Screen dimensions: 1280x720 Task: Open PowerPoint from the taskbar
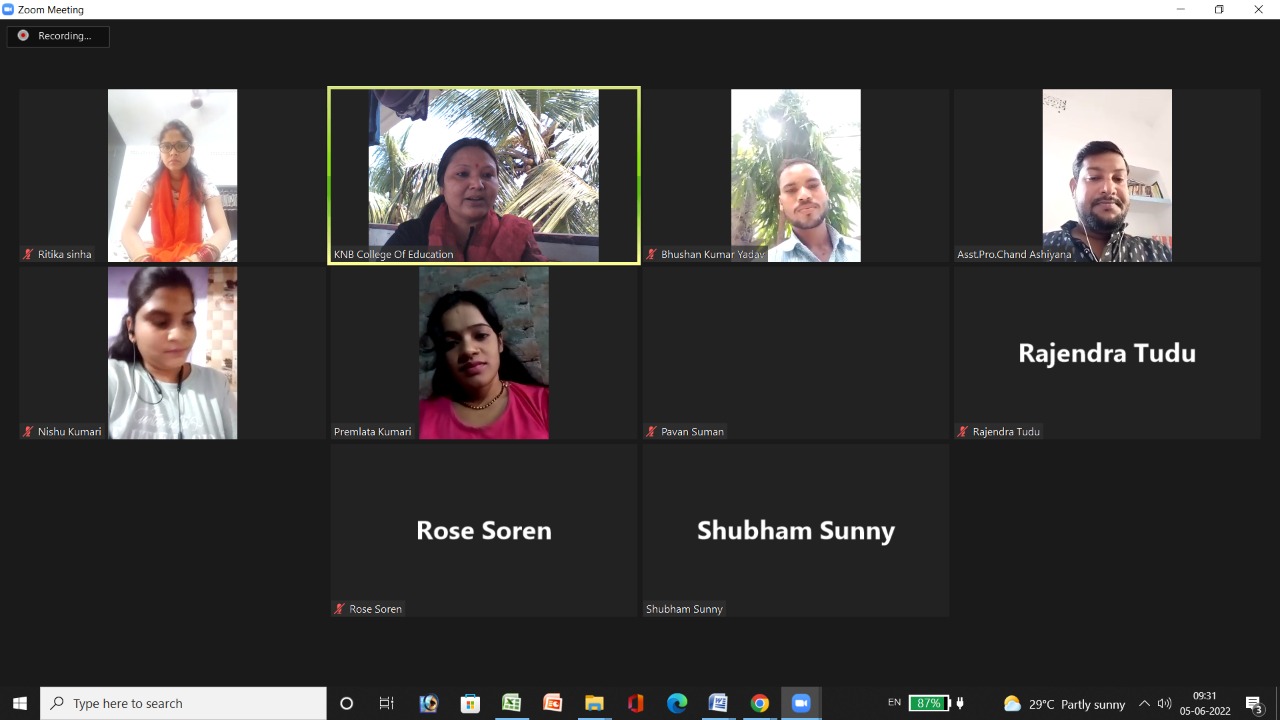tap(552, 703)
